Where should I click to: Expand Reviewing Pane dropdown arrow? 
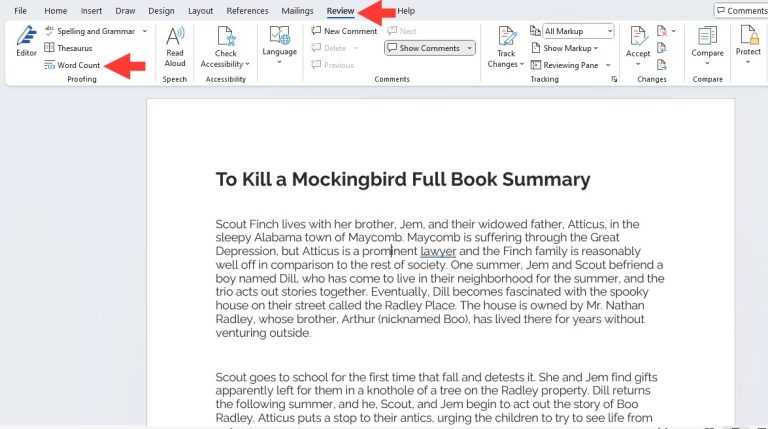[608, 65]
